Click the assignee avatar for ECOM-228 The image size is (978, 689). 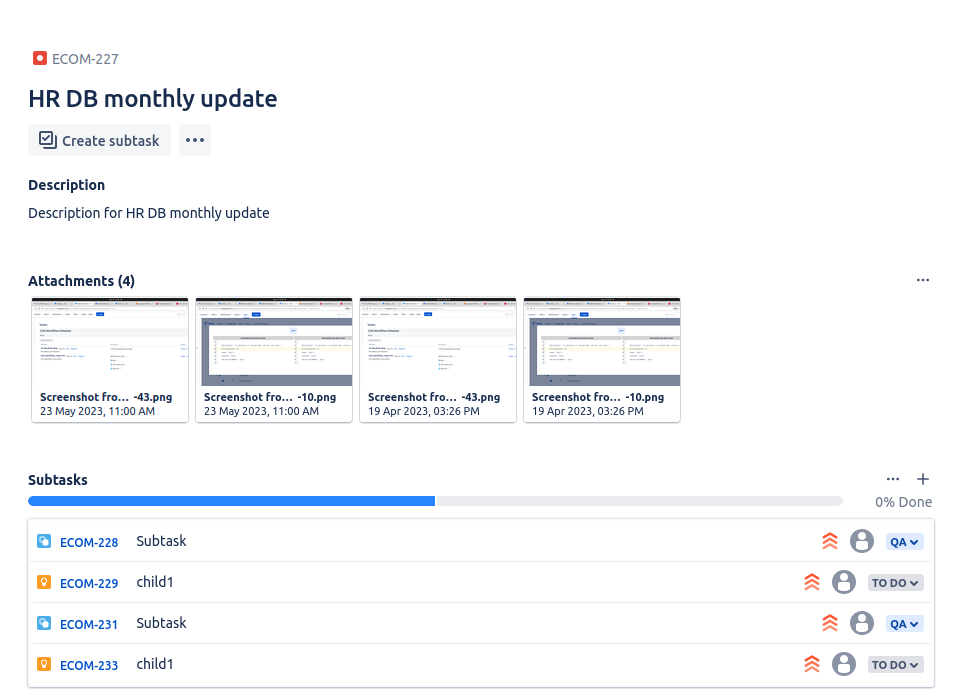pos(861,541)
